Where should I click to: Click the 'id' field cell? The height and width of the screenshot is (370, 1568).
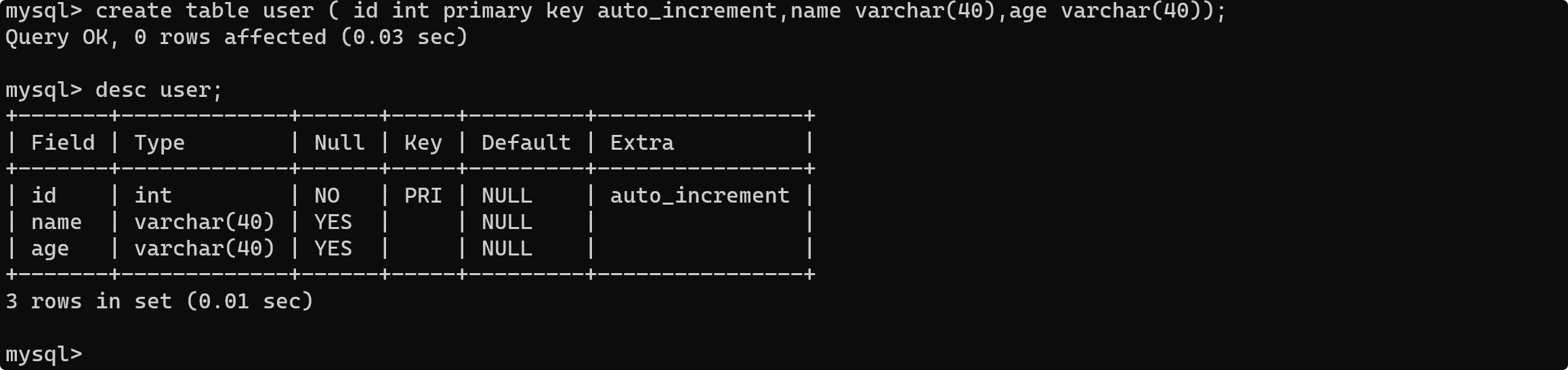click(x=44, y=196)
